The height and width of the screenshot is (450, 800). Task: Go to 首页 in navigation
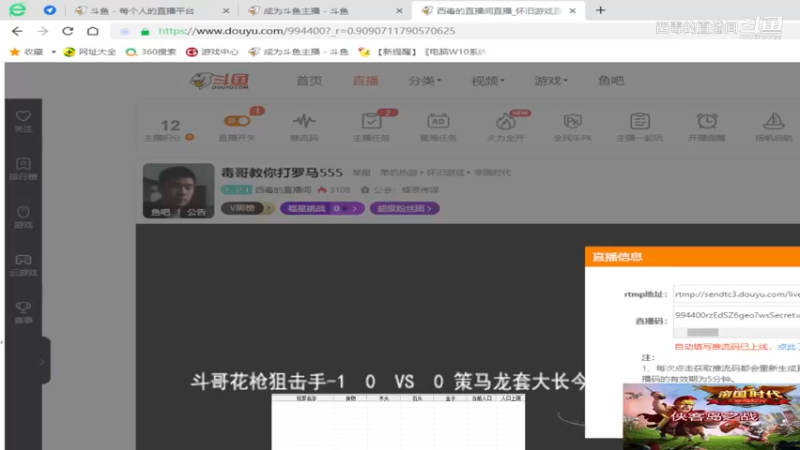coord(309,81)
